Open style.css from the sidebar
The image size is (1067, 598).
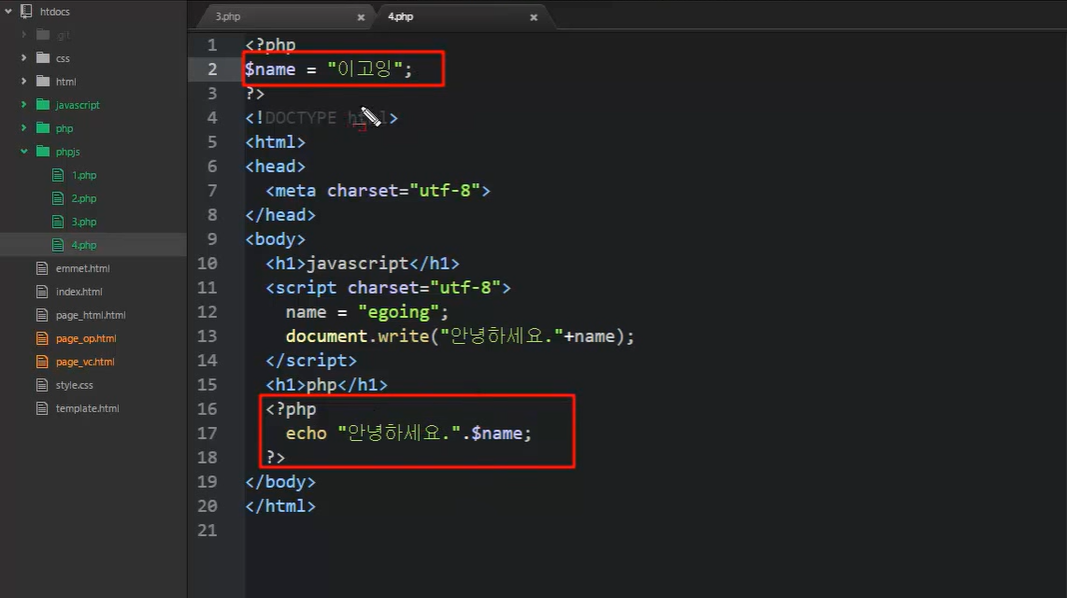74,385
